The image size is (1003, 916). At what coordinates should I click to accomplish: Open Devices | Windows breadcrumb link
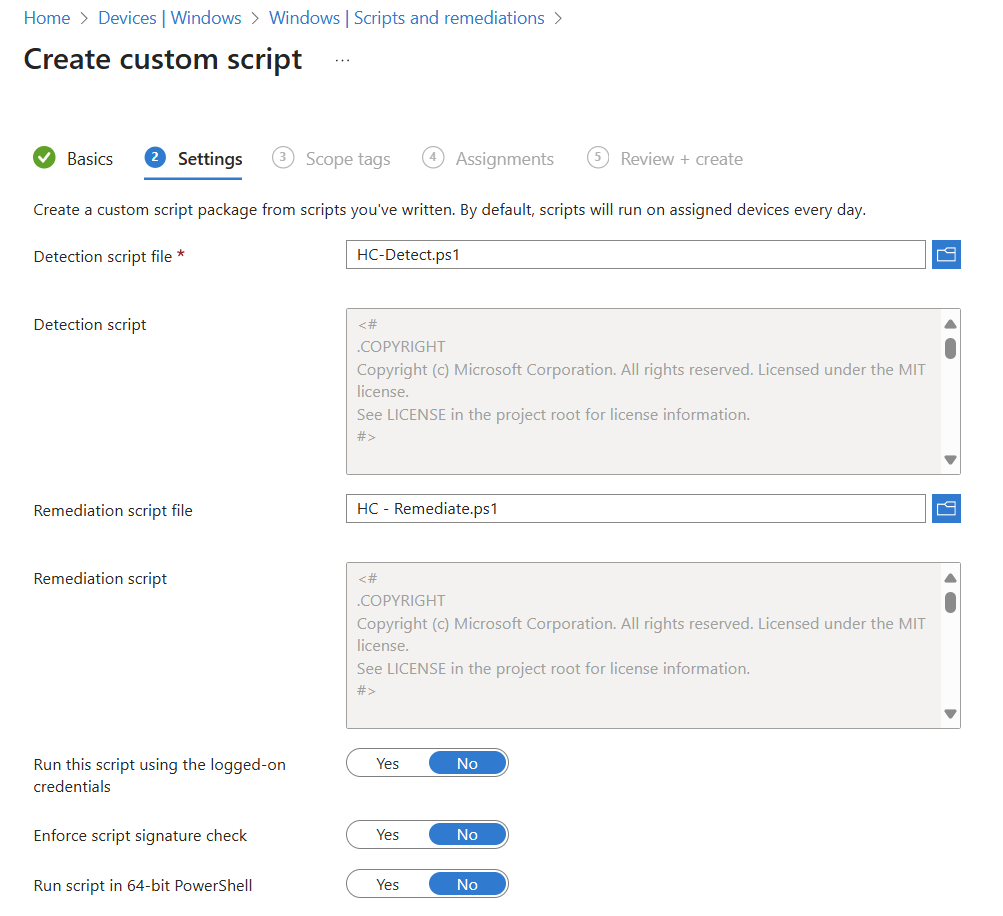coord(169,18)
